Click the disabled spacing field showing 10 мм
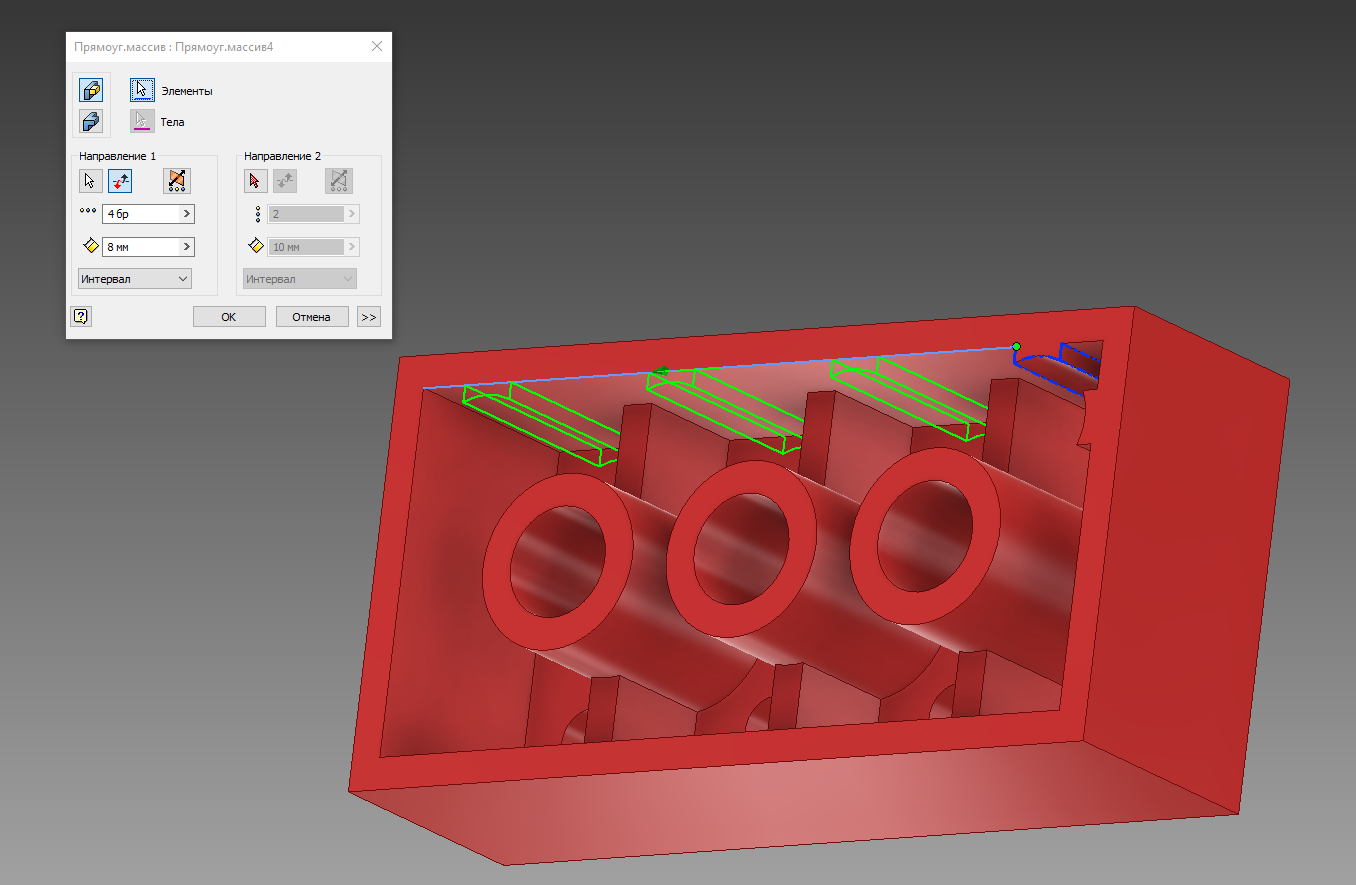This screenshot has height=885, width=1356. point(306,247)
